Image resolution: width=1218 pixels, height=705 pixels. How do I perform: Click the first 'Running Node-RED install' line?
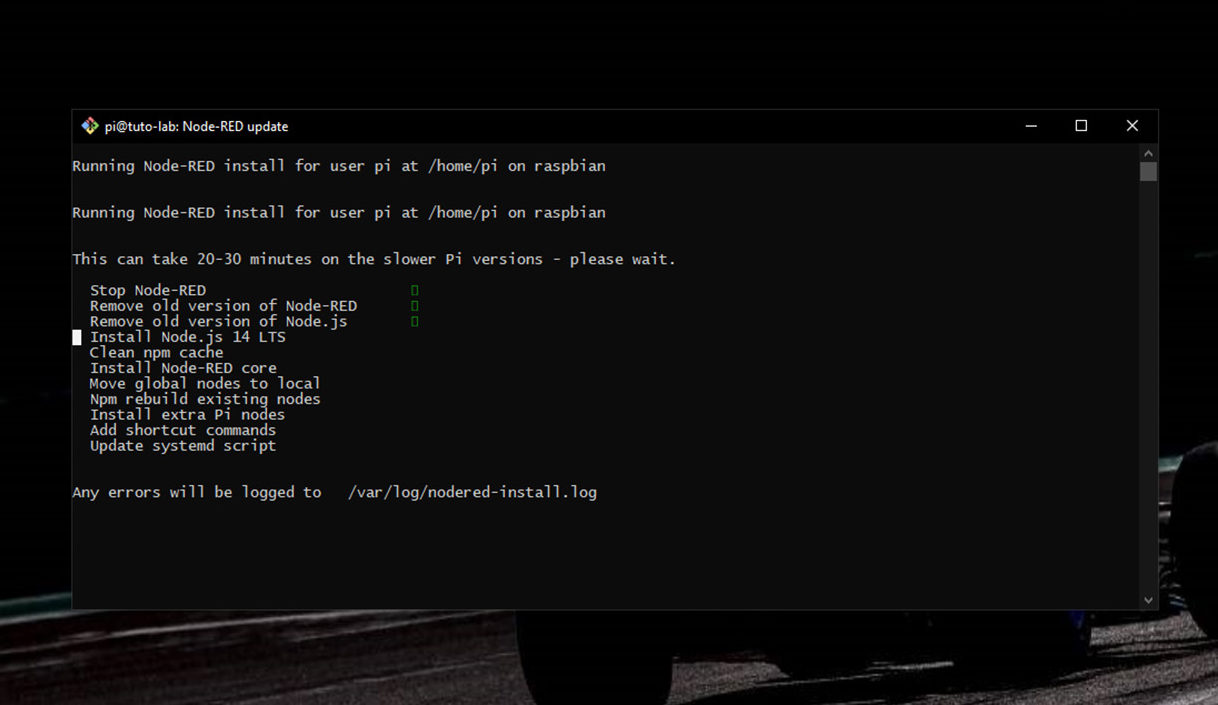(x=339, y=166)
